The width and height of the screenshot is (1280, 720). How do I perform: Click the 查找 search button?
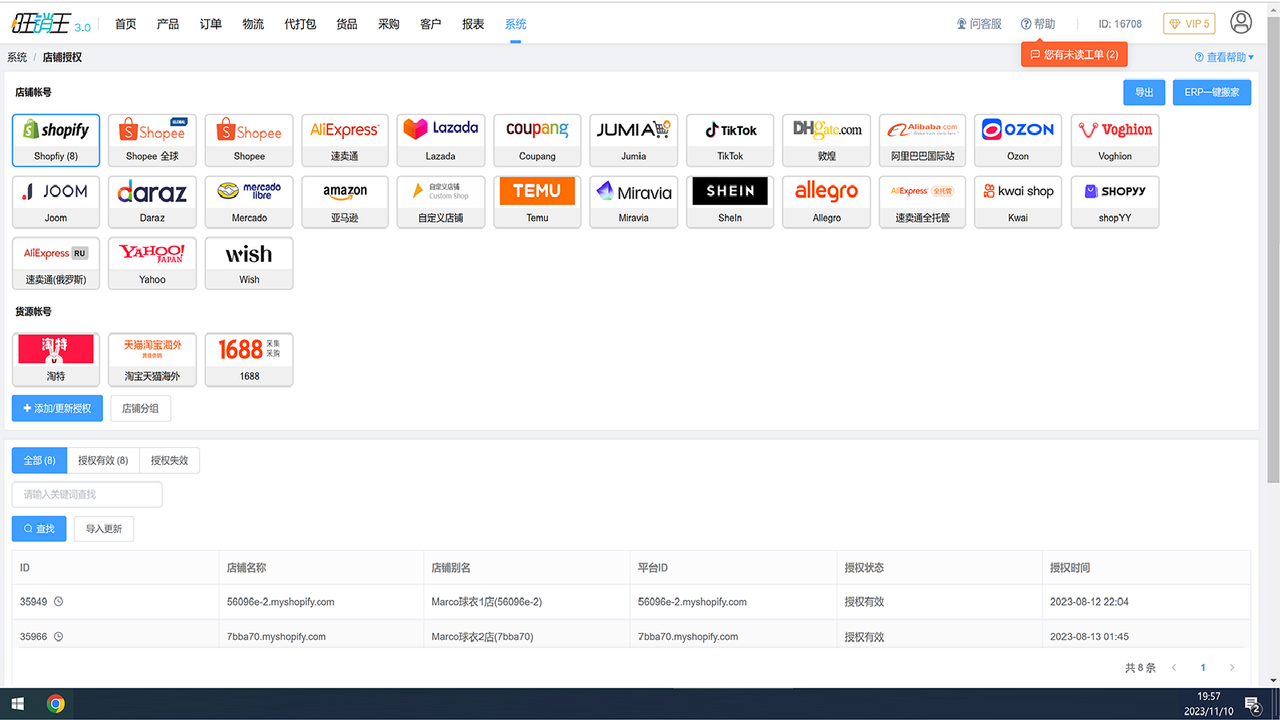[x=40, y=528]
